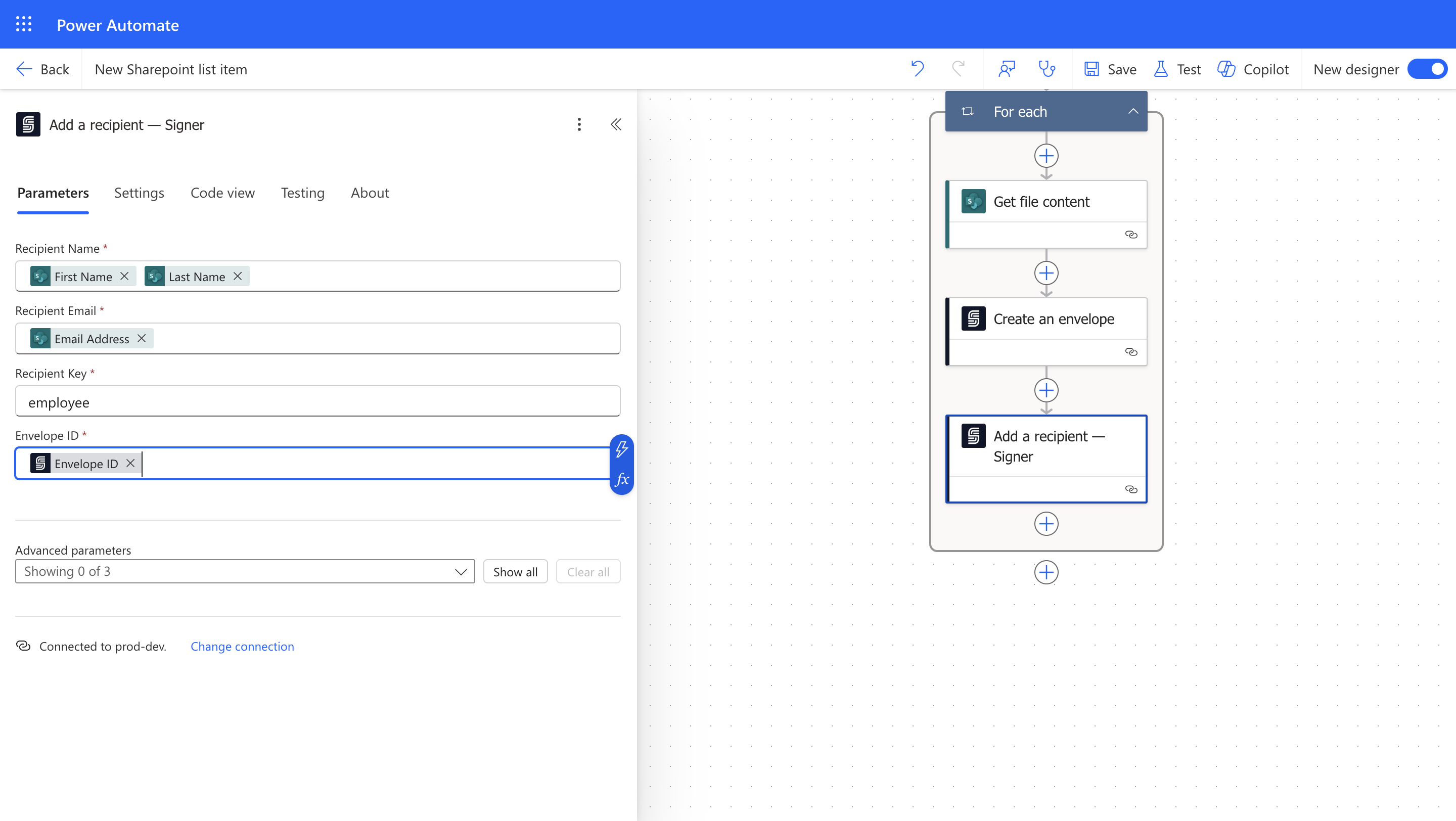1456x821 pixels.
Task: Toggle the New designer switch off
Action: coord(1428,69)
